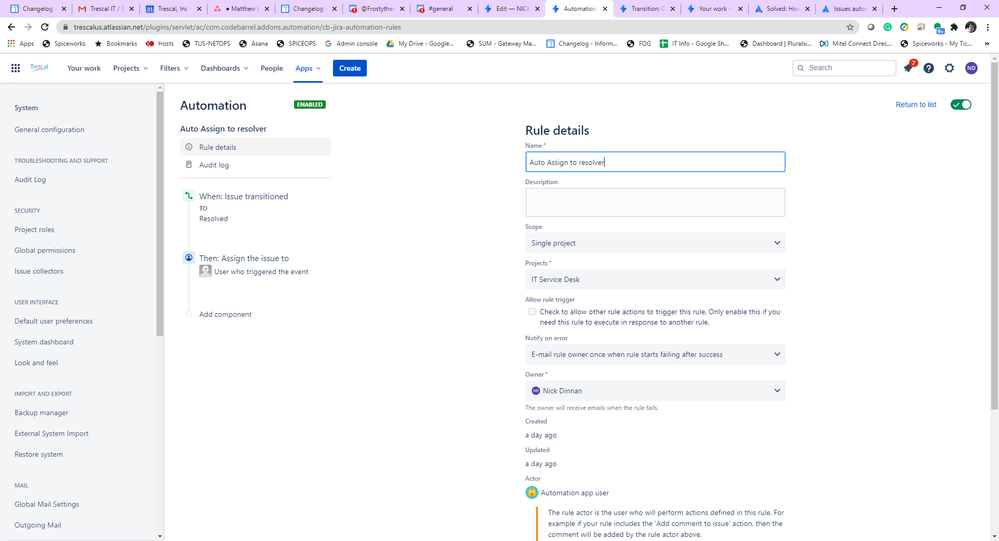Expand the Filters menu
The height and width of the screenshot is (541, 999).
coord(174,68)
